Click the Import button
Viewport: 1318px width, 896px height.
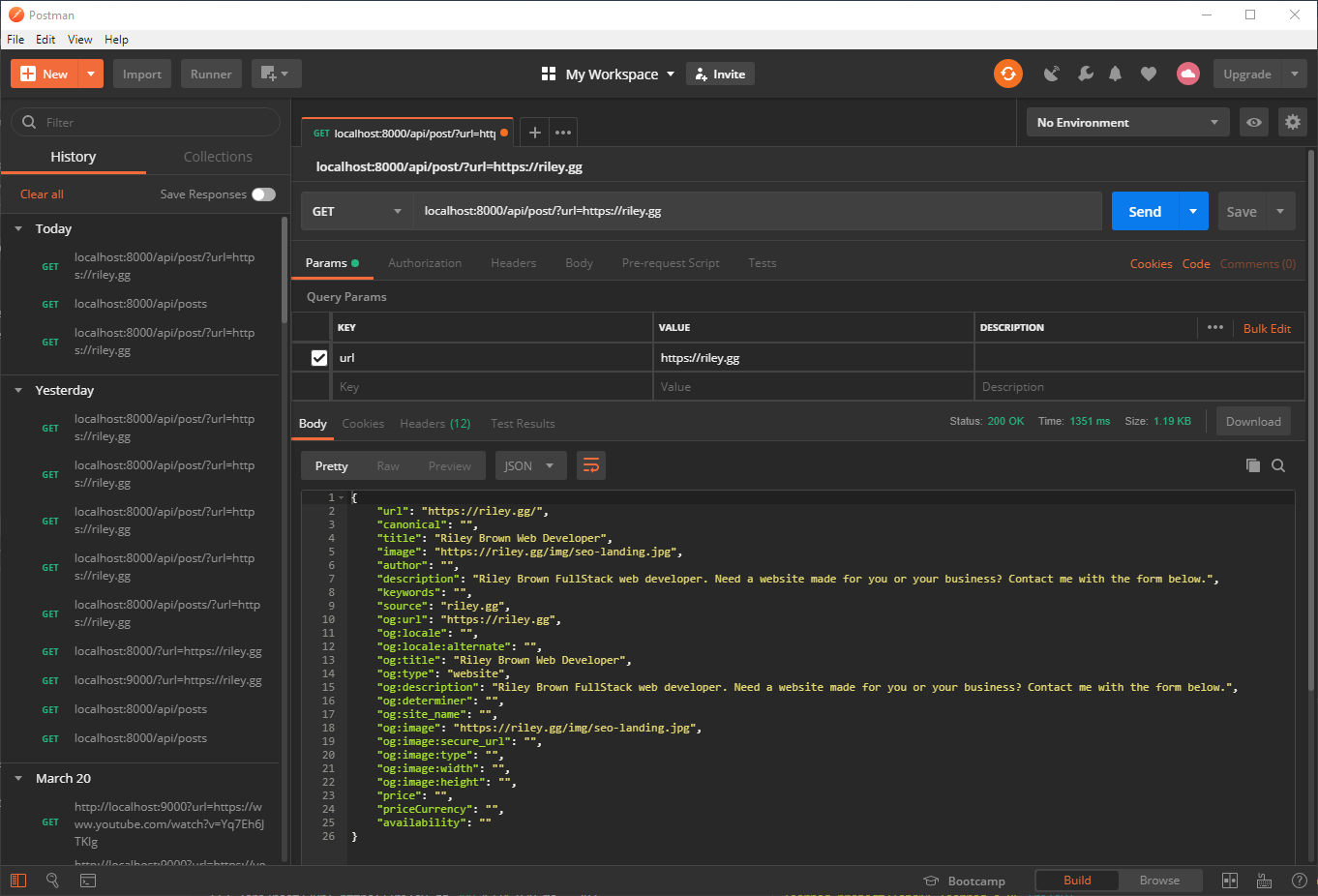coord(142,74)
